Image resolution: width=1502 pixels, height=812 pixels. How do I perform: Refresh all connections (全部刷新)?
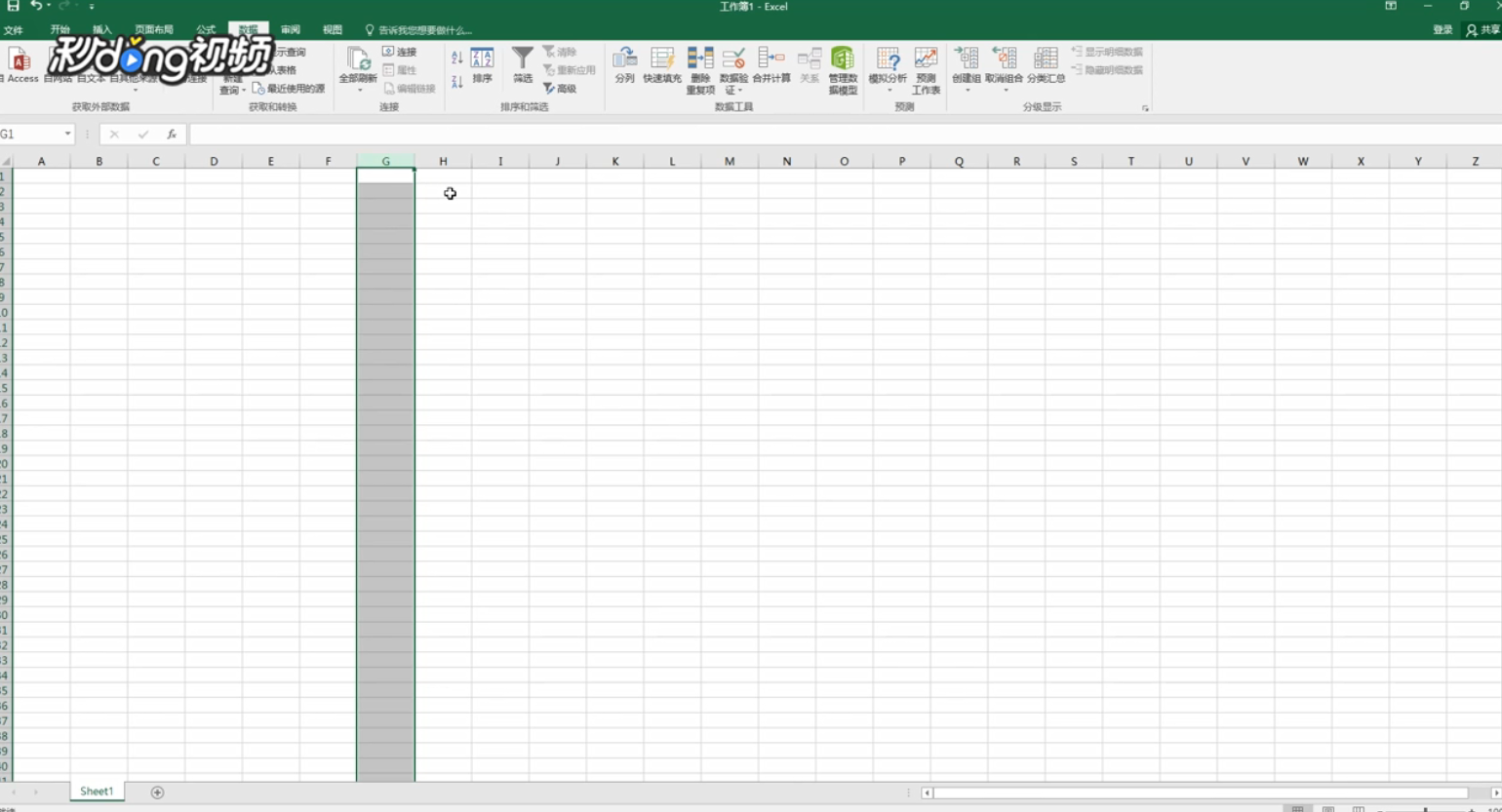pos(358,65)
